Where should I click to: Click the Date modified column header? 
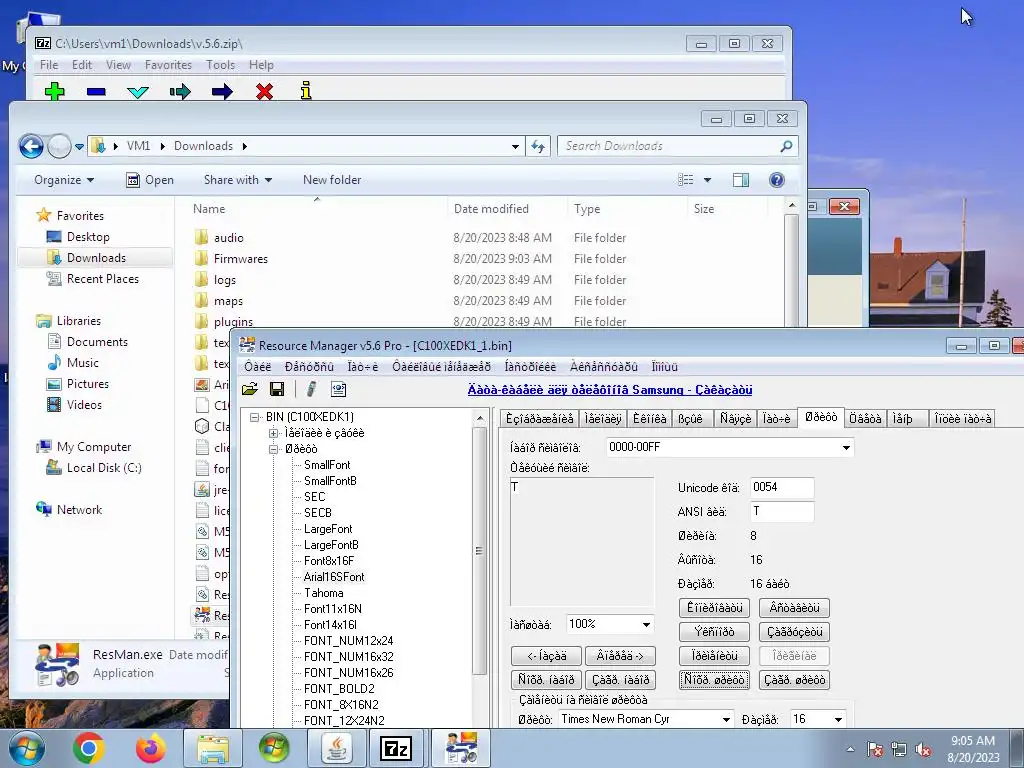[x=491, y=209]
